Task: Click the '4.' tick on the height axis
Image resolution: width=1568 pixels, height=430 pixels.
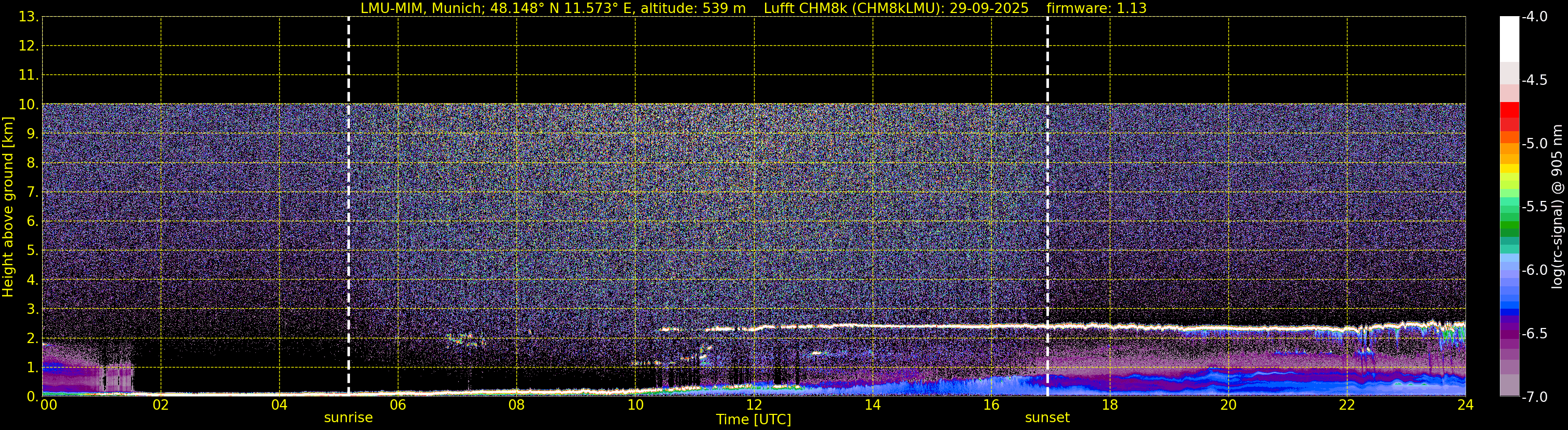Action: click(32, 280)
